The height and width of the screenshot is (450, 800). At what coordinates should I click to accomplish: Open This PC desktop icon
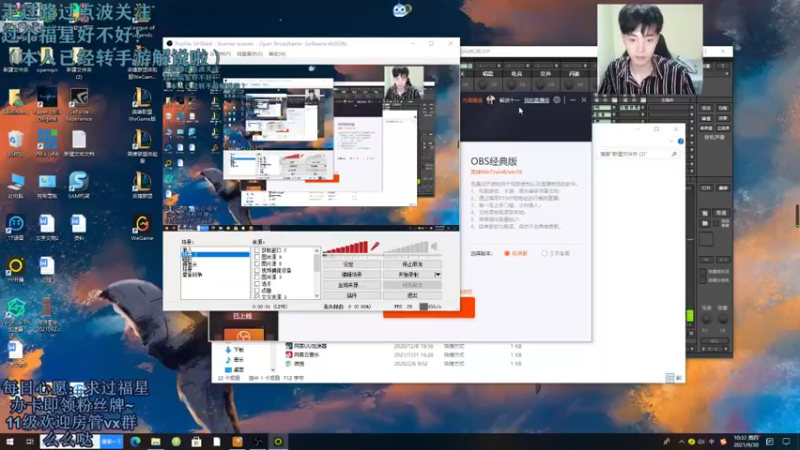point(16,186)
